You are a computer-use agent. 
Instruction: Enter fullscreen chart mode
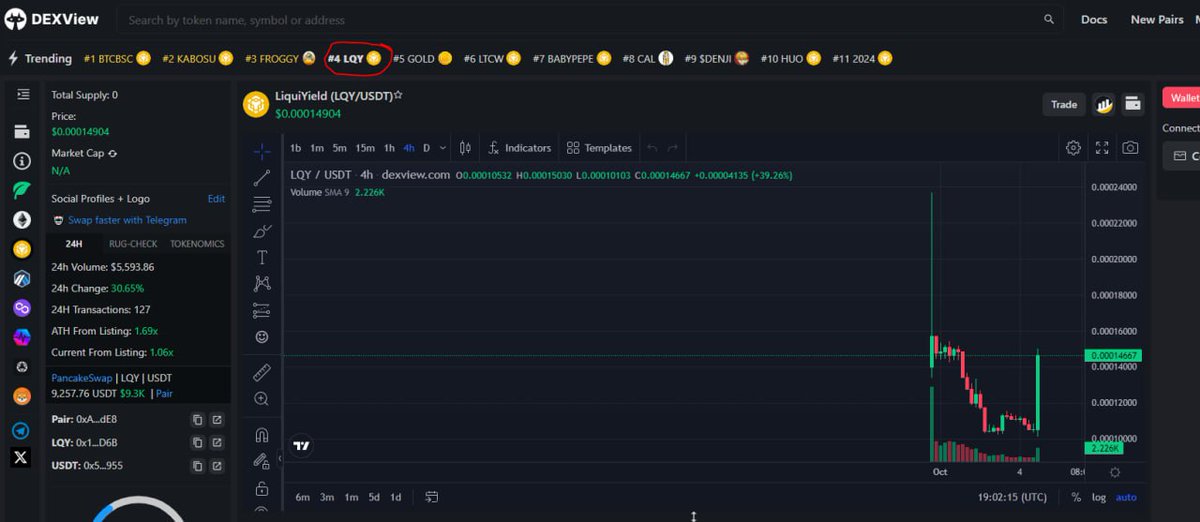(x=1102, y=147)
